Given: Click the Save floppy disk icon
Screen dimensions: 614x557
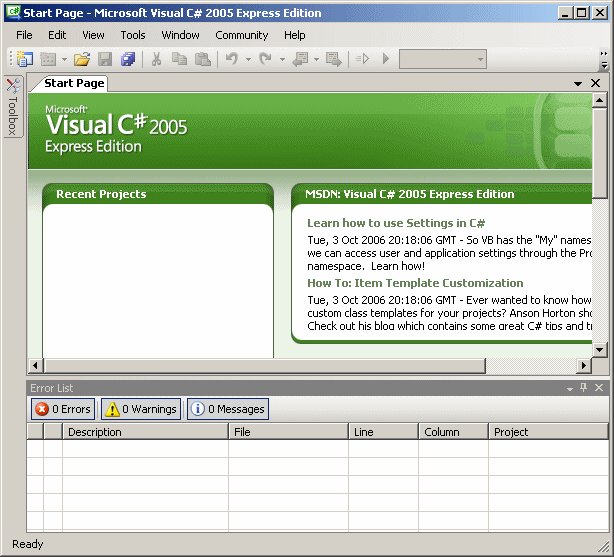Looking at the screenshot, I should [105, 59].
